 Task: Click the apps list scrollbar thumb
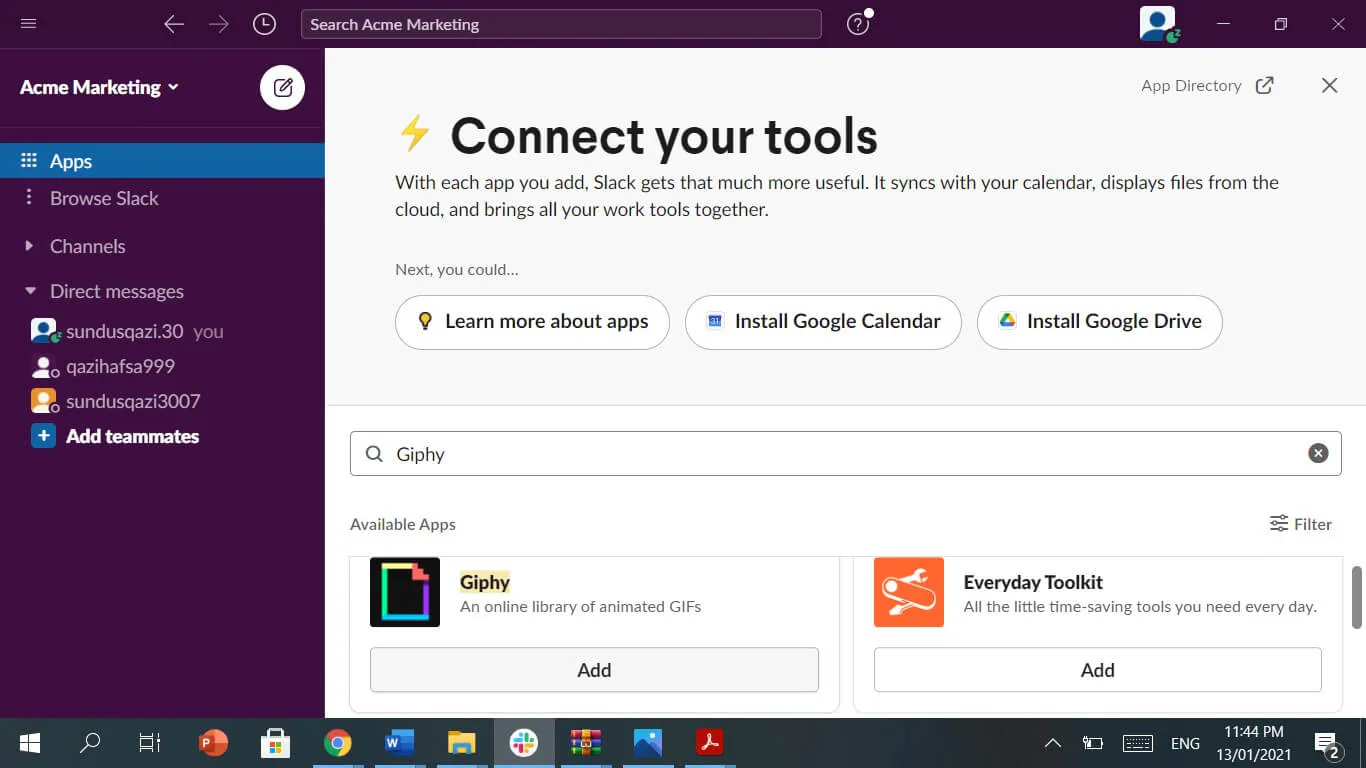(1357, 597)
